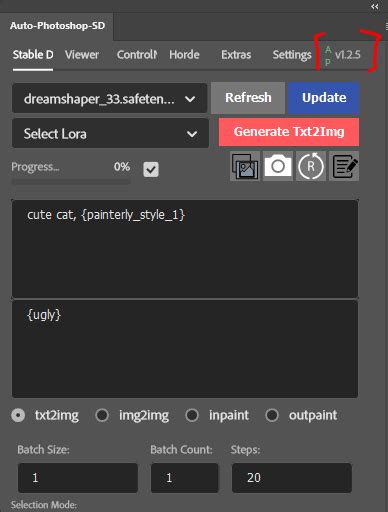Toggle the checkbox next to Progress
The image size is (388, 512).
(x=151, y=169)
